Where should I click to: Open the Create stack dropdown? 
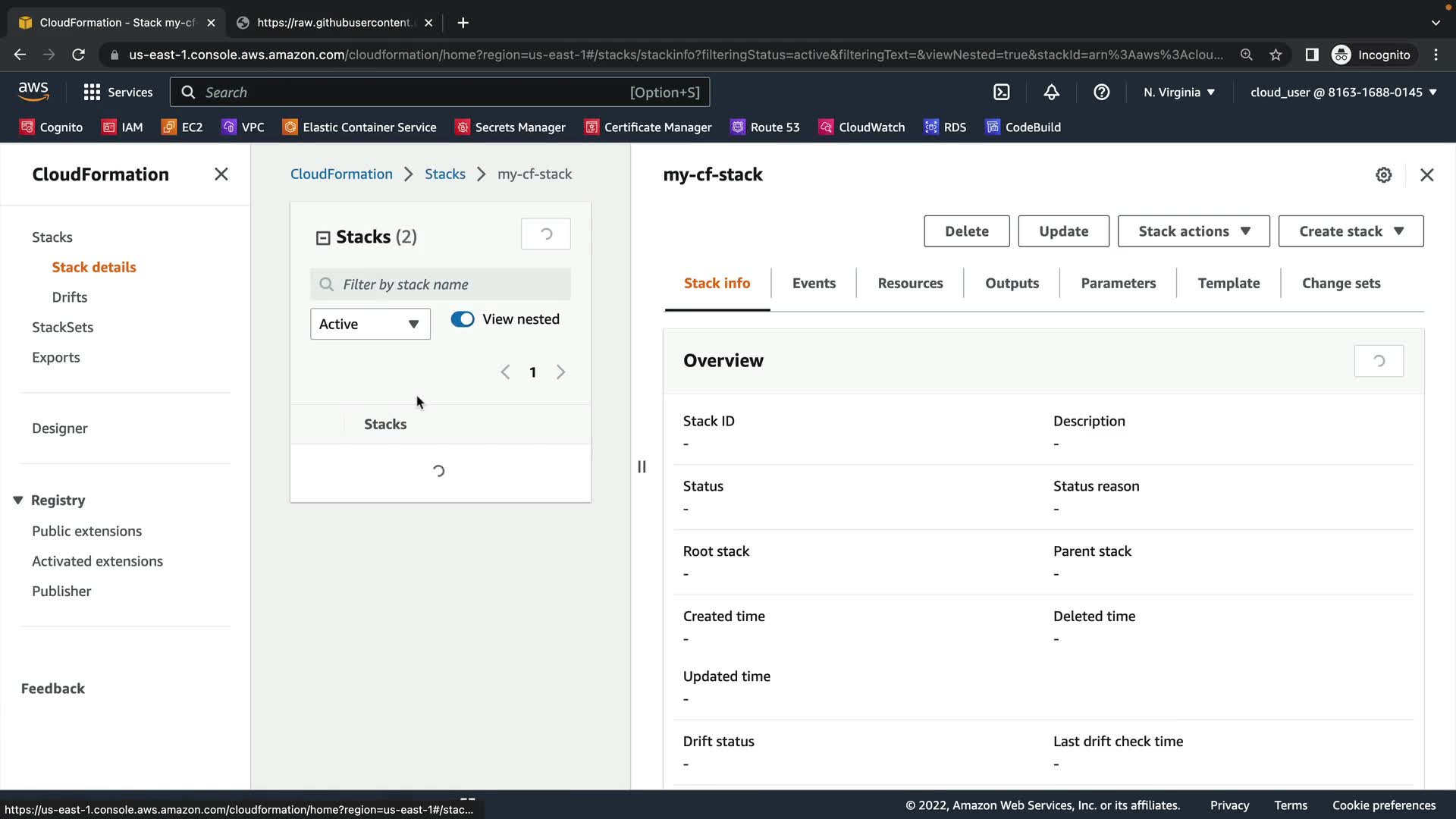pyautogui.click(x=1350, y=231)
